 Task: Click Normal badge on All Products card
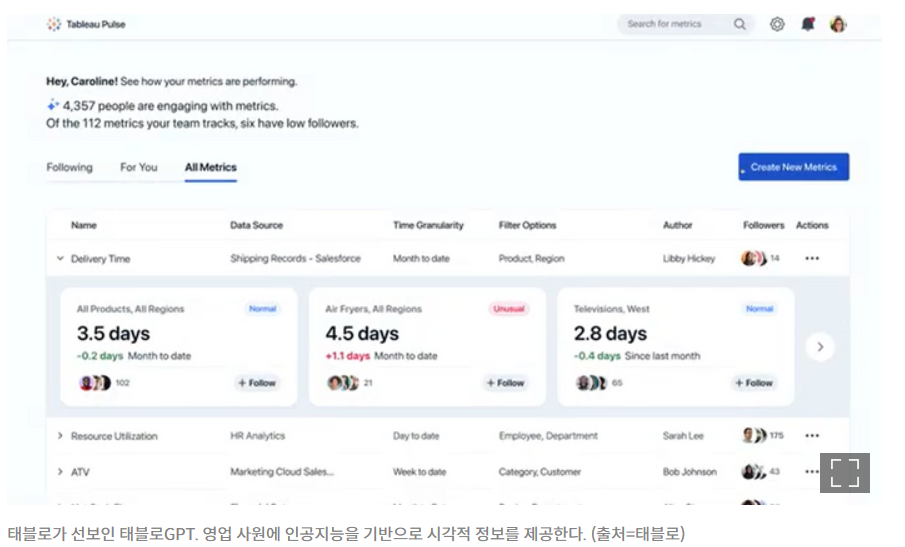click(x=263, y=309)
